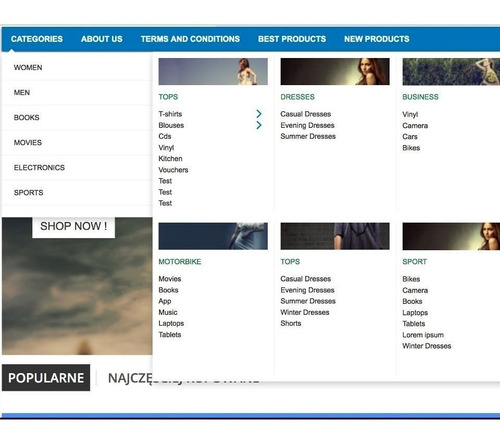
Task: Open Winter Dresses link under Sport
Action: 427,346
